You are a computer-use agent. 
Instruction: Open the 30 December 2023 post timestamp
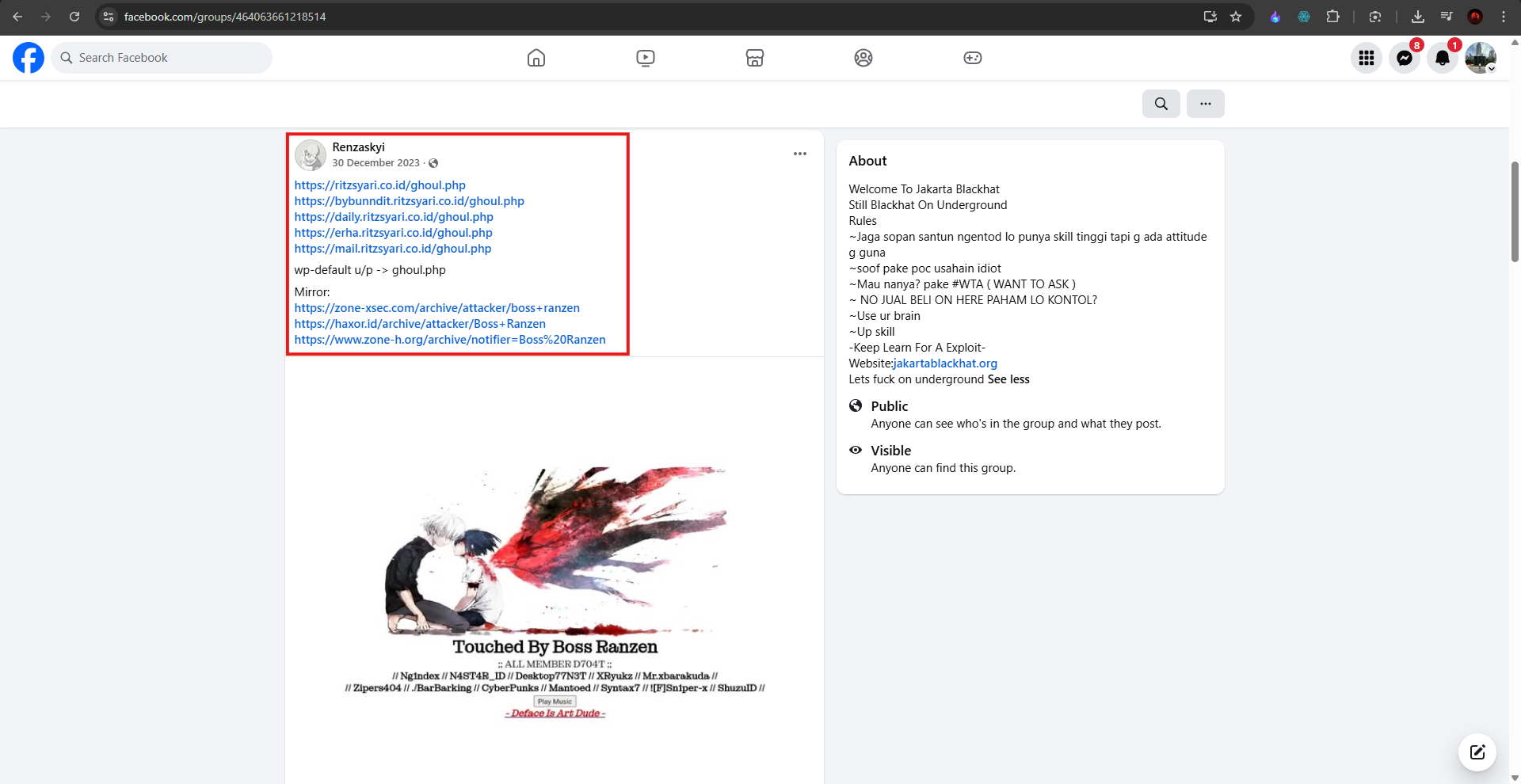pos(375,163)
